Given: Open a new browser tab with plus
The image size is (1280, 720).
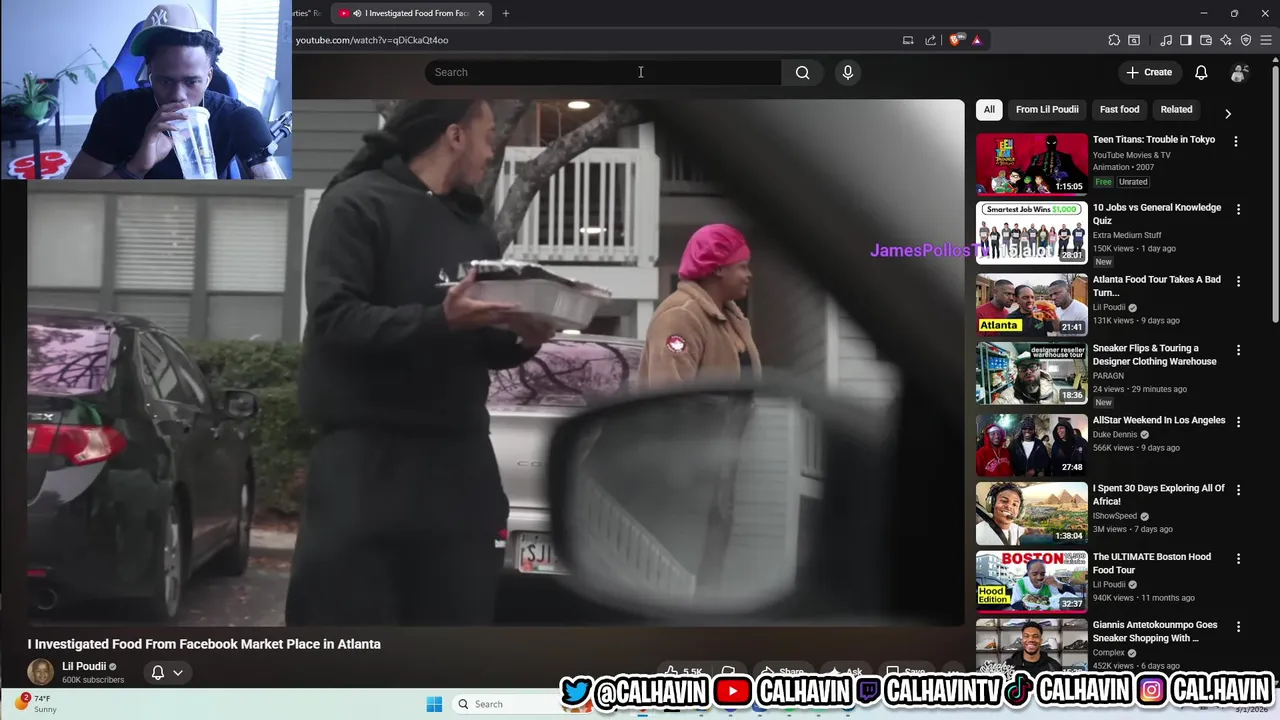Looking at the screenshot, I should pyautogui.click(x=506, y=13).
